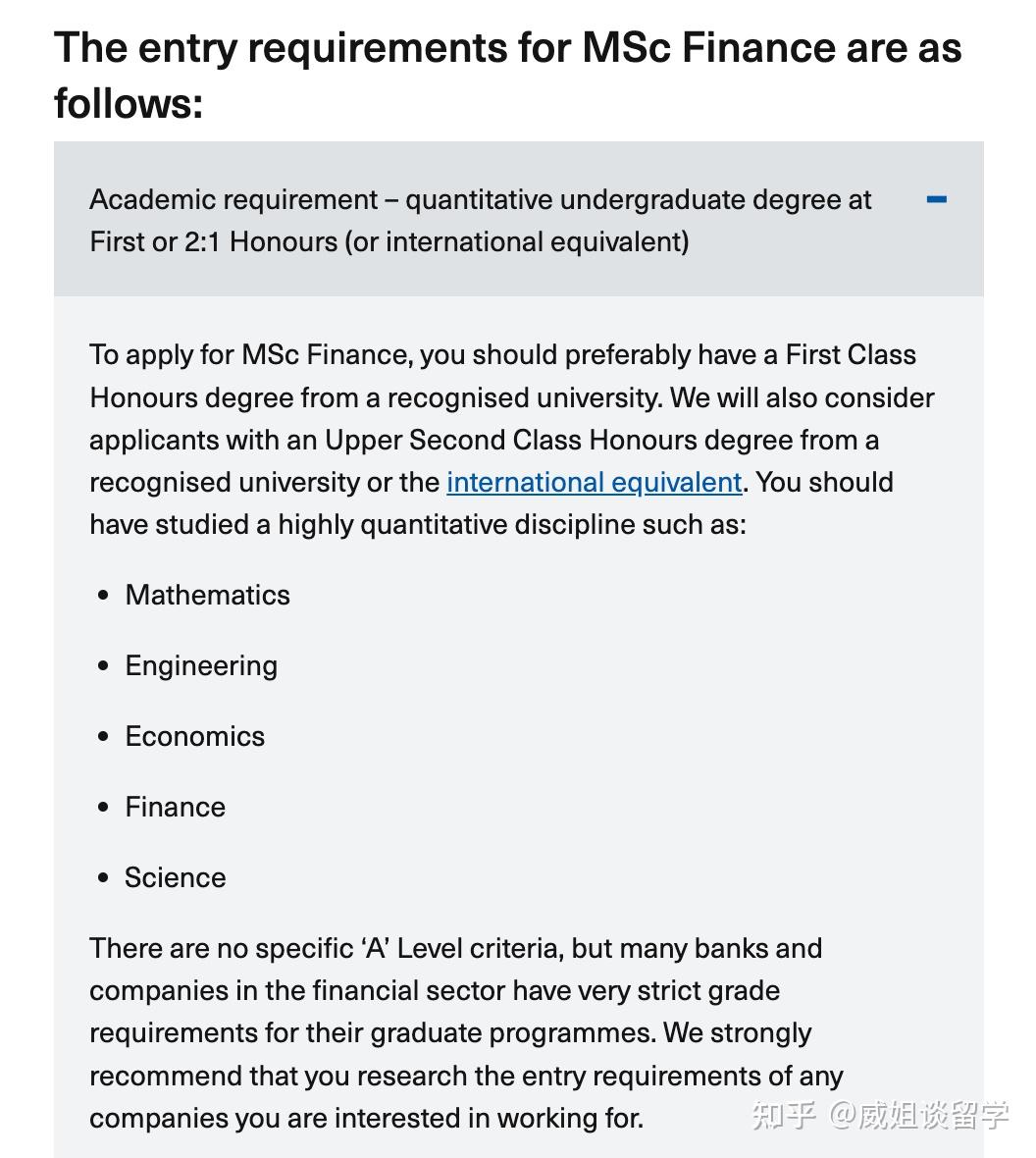Click the grey accordion header bar

tap(518, 220)
